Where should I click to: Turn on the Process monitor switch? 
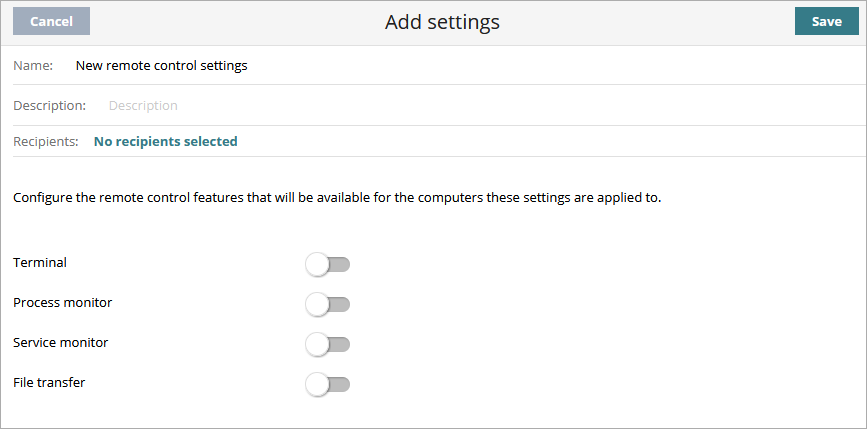coord(328,303)
